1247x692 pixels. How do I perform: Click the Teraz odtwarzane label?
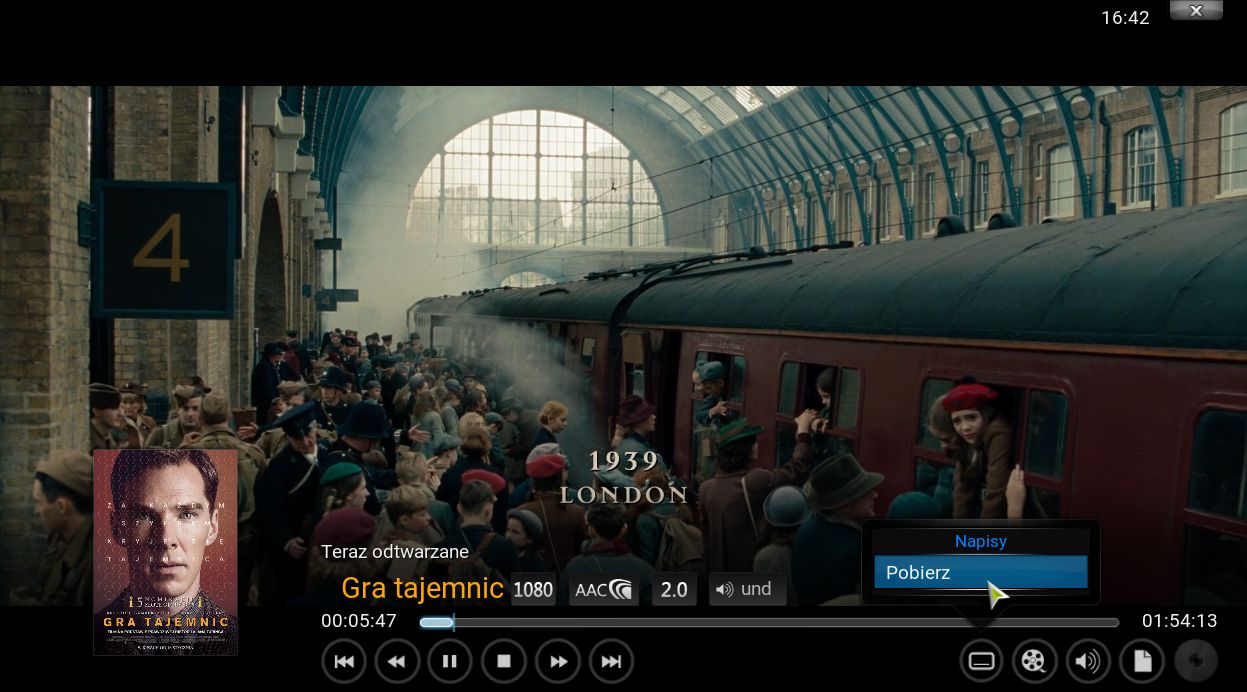click(395, 551)
